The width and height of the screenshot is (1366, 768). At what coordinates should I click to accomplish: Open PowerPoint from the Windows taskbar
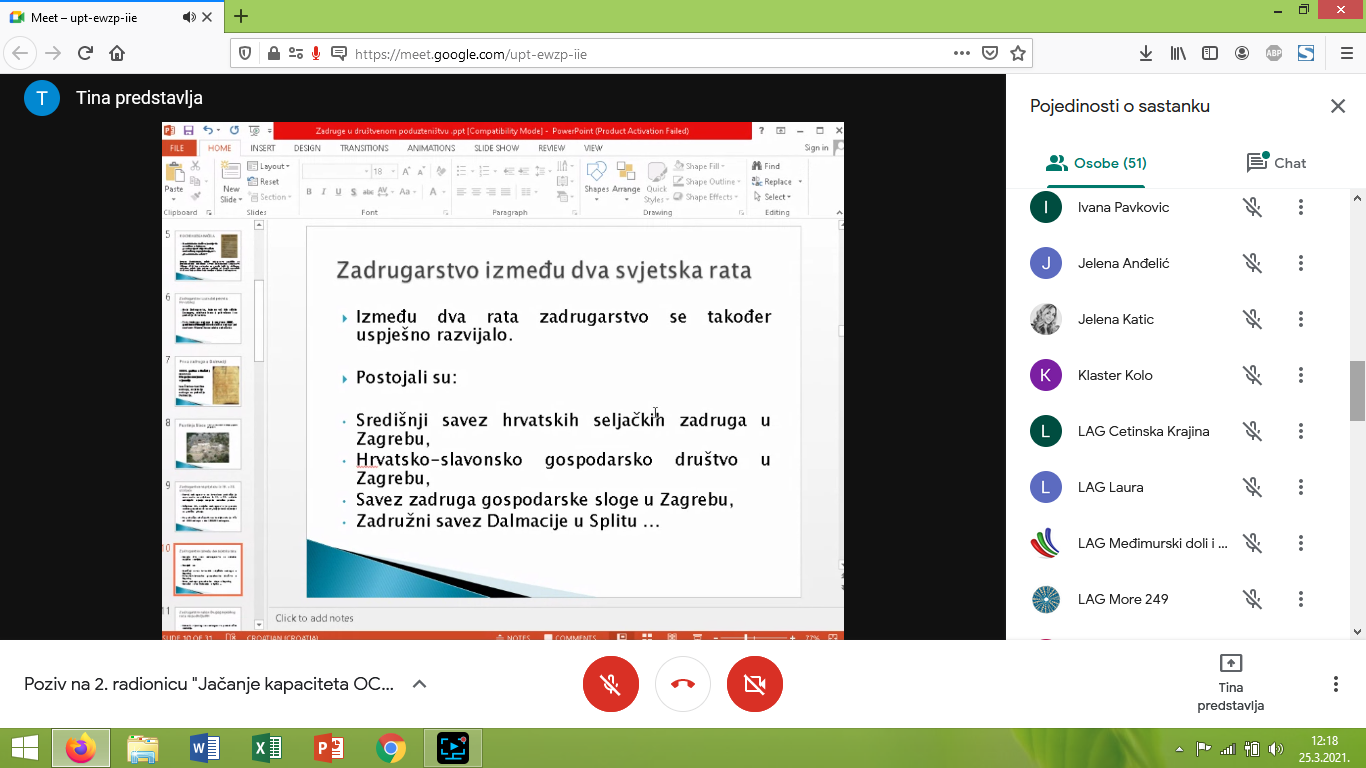(x=329, y=747)
